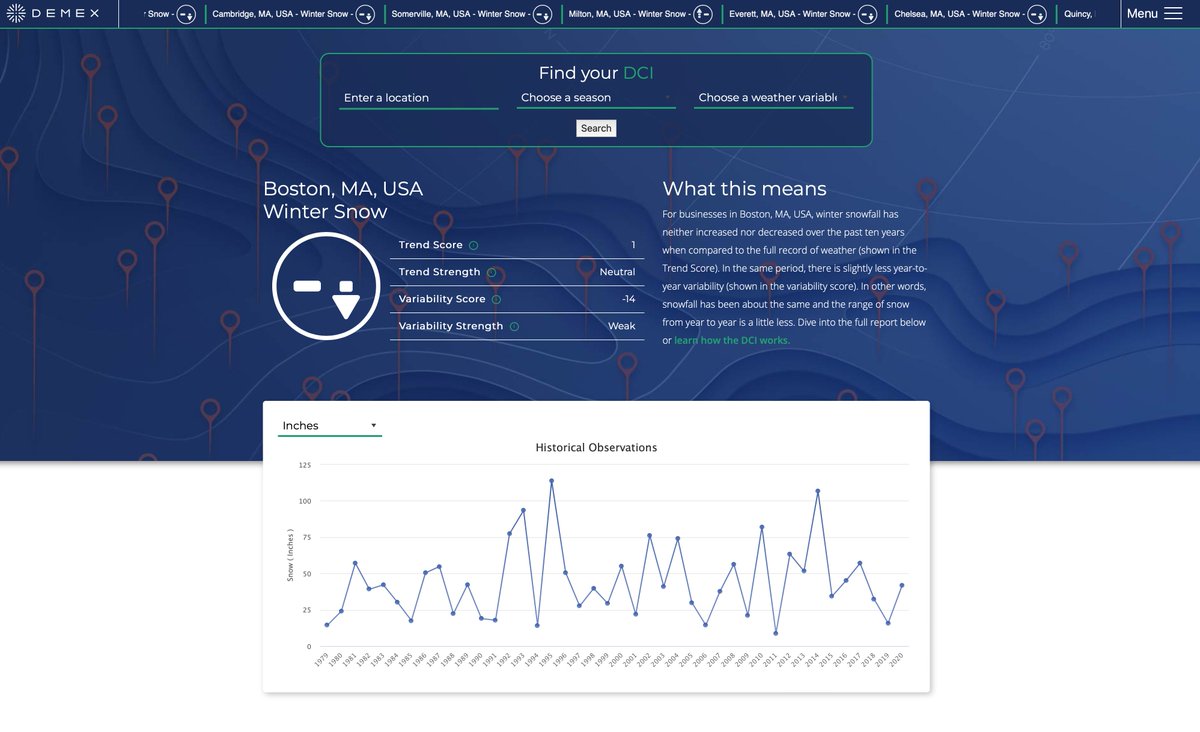Image resolution: width=1200 pixels, height=732 pixels.
Task: Click the Find your DCI heading
Action: coord(596,73)
